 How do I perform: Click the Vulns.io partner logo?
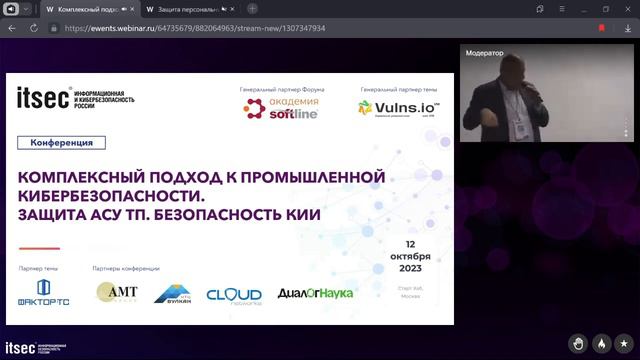point(399,108)
